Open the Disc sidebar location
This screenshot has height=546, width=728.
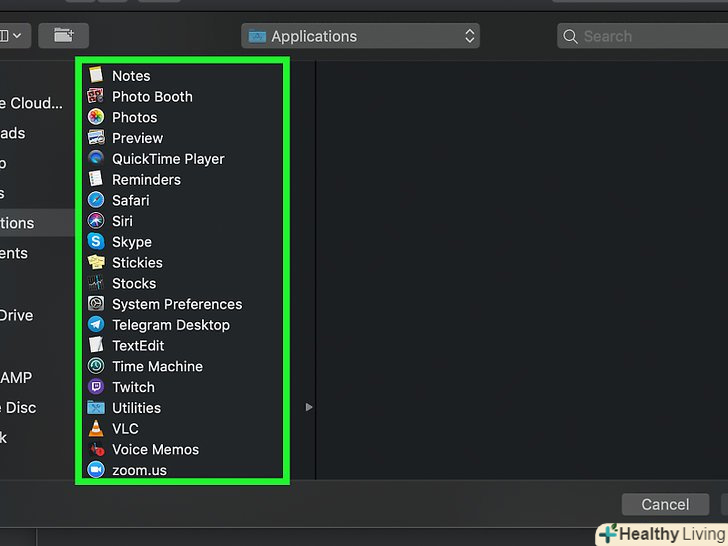click(18, 407)
